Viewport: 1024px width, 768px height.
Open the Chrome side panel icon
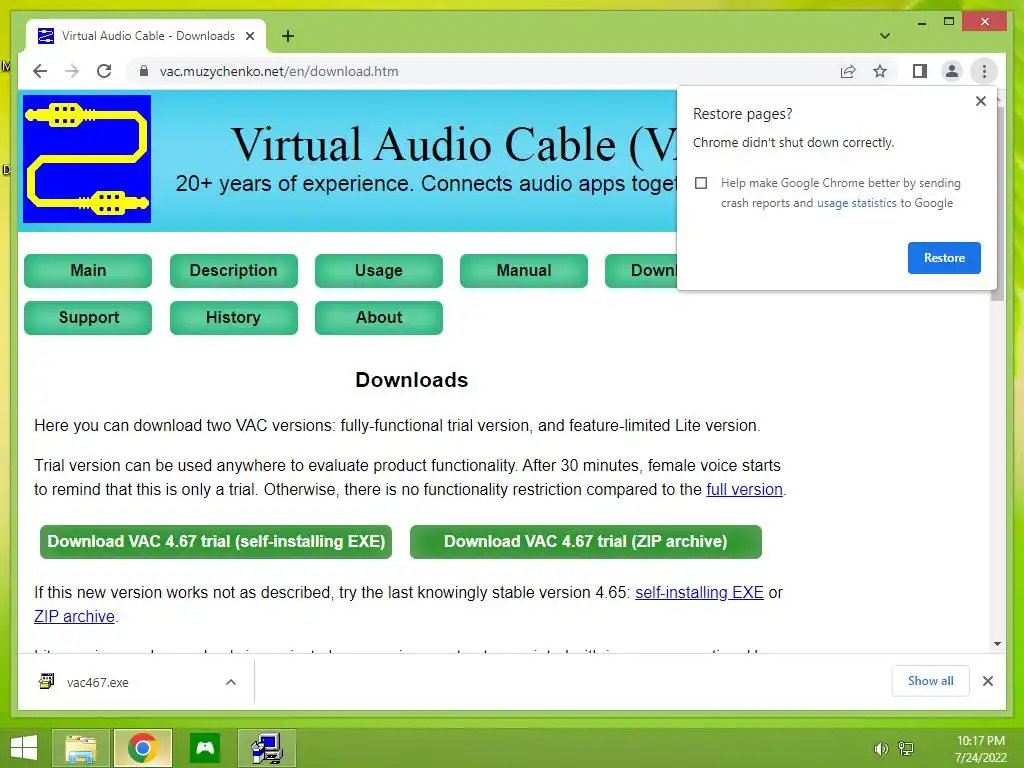click(x=920, y=71)
